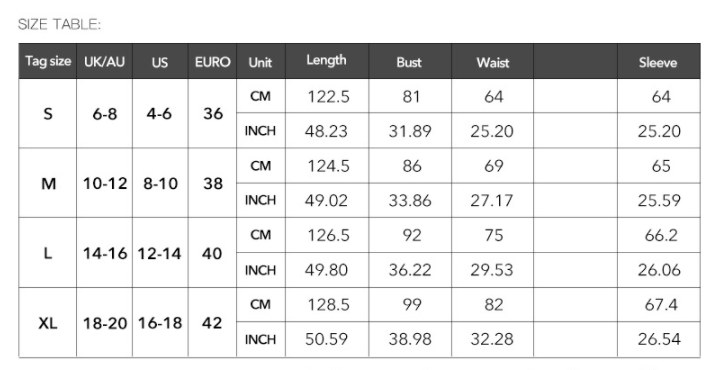Click the SIZE TABLE heading text
The image size is (727, 370).
[59, 24]
